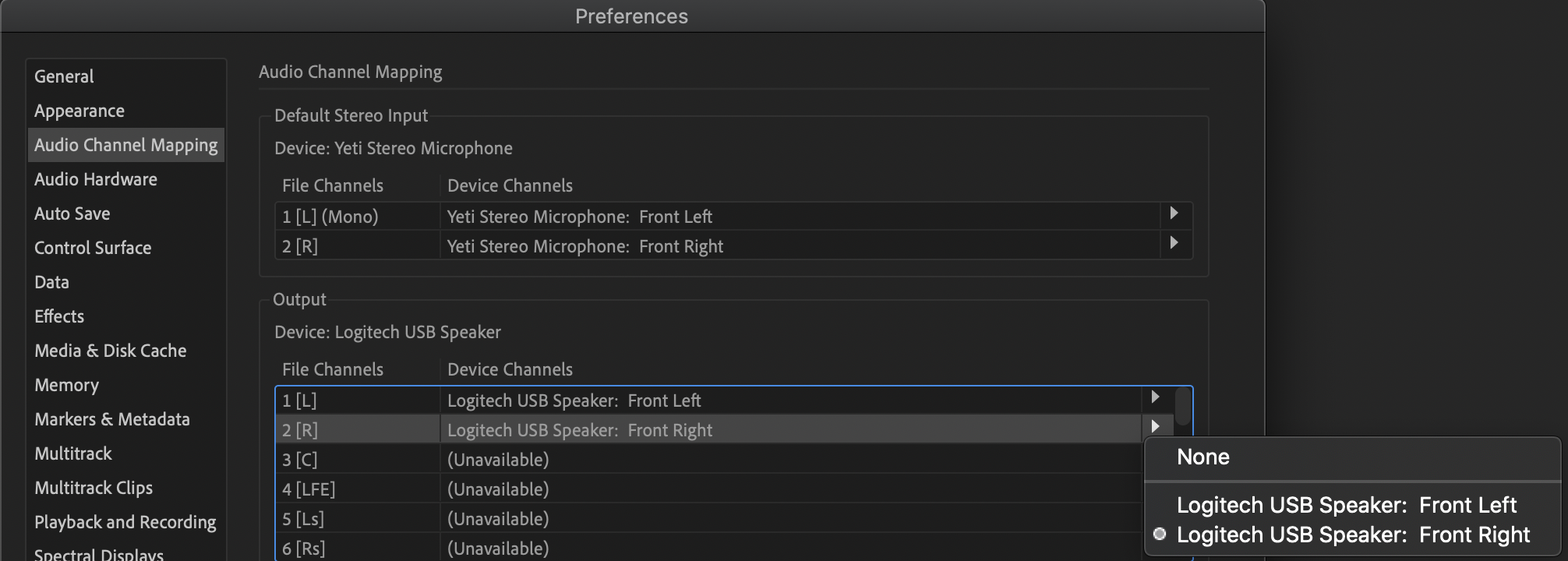The image size is (1568, 561).
Task: Expand input channel 1 [L] (Mono) dropdown arrow
Action: coord(1174,213)
